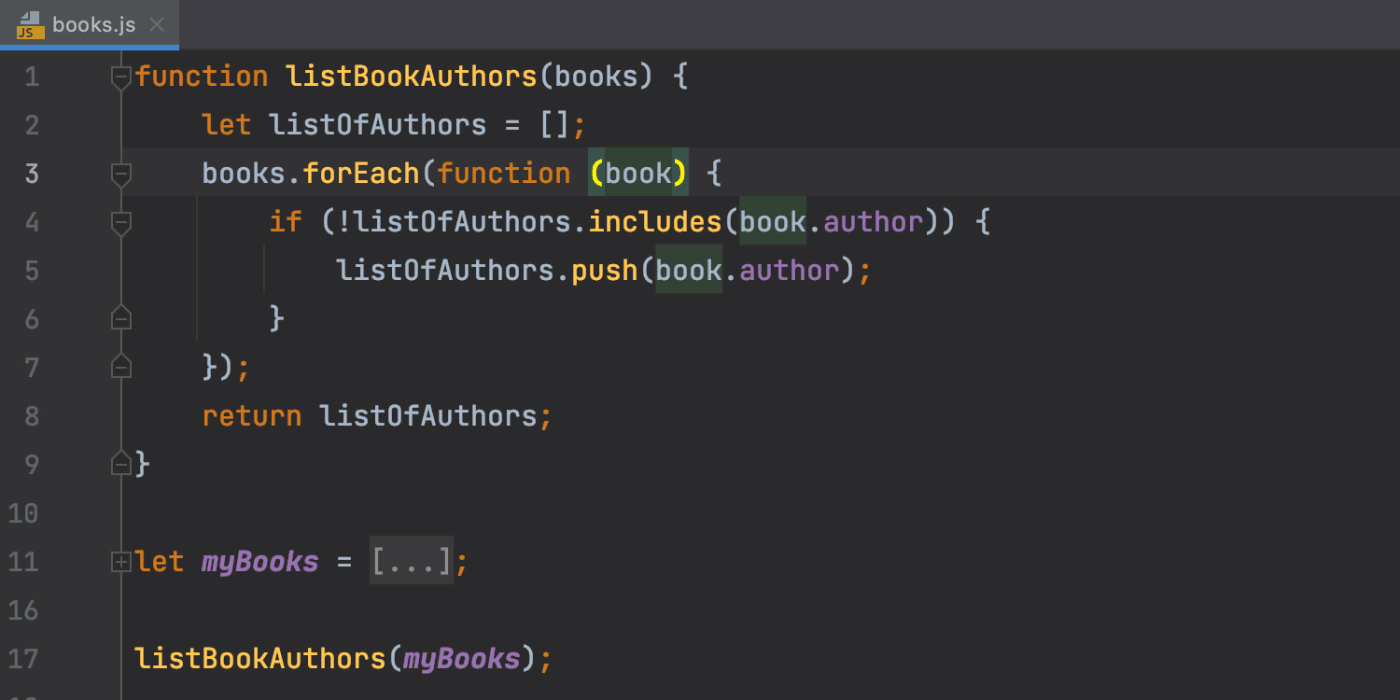Click the fold end marker on line 6

click(x=121, y=319)
